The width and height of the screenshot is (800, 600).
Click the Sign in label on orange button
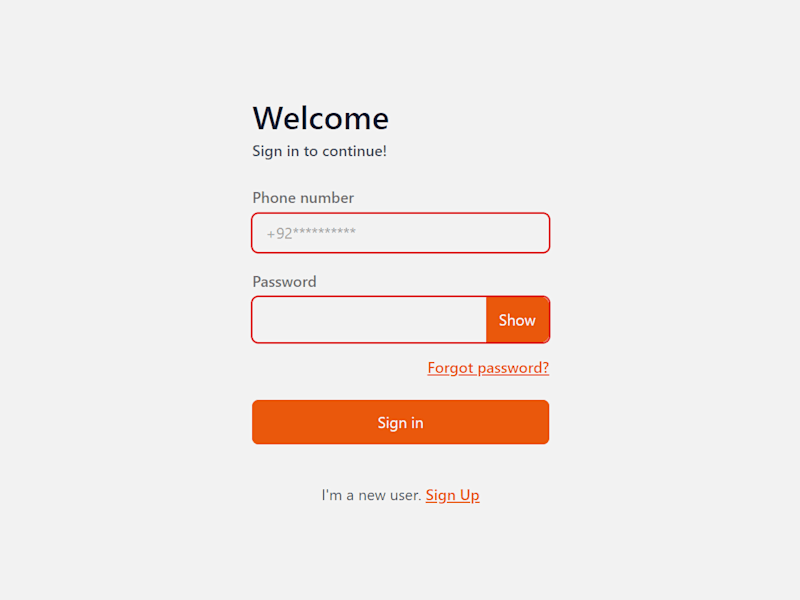401,423
